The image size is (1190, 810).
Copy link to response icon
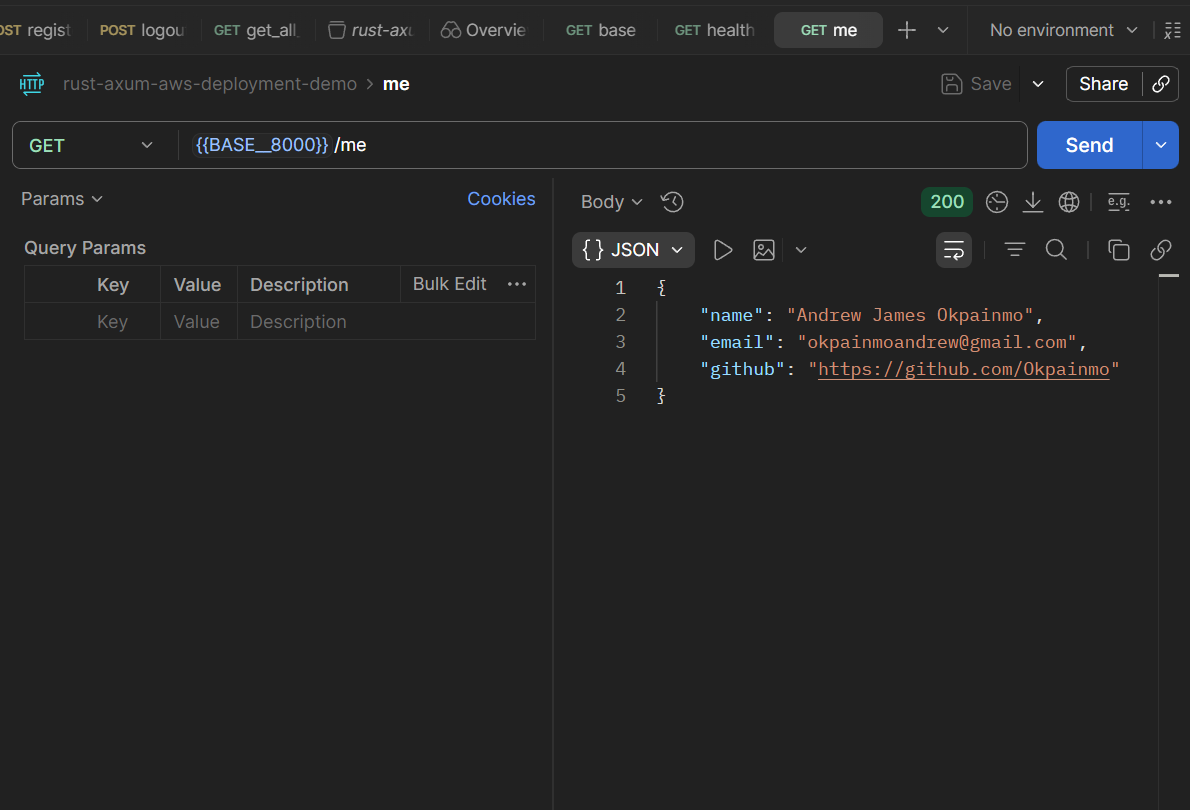[1160, 250]
